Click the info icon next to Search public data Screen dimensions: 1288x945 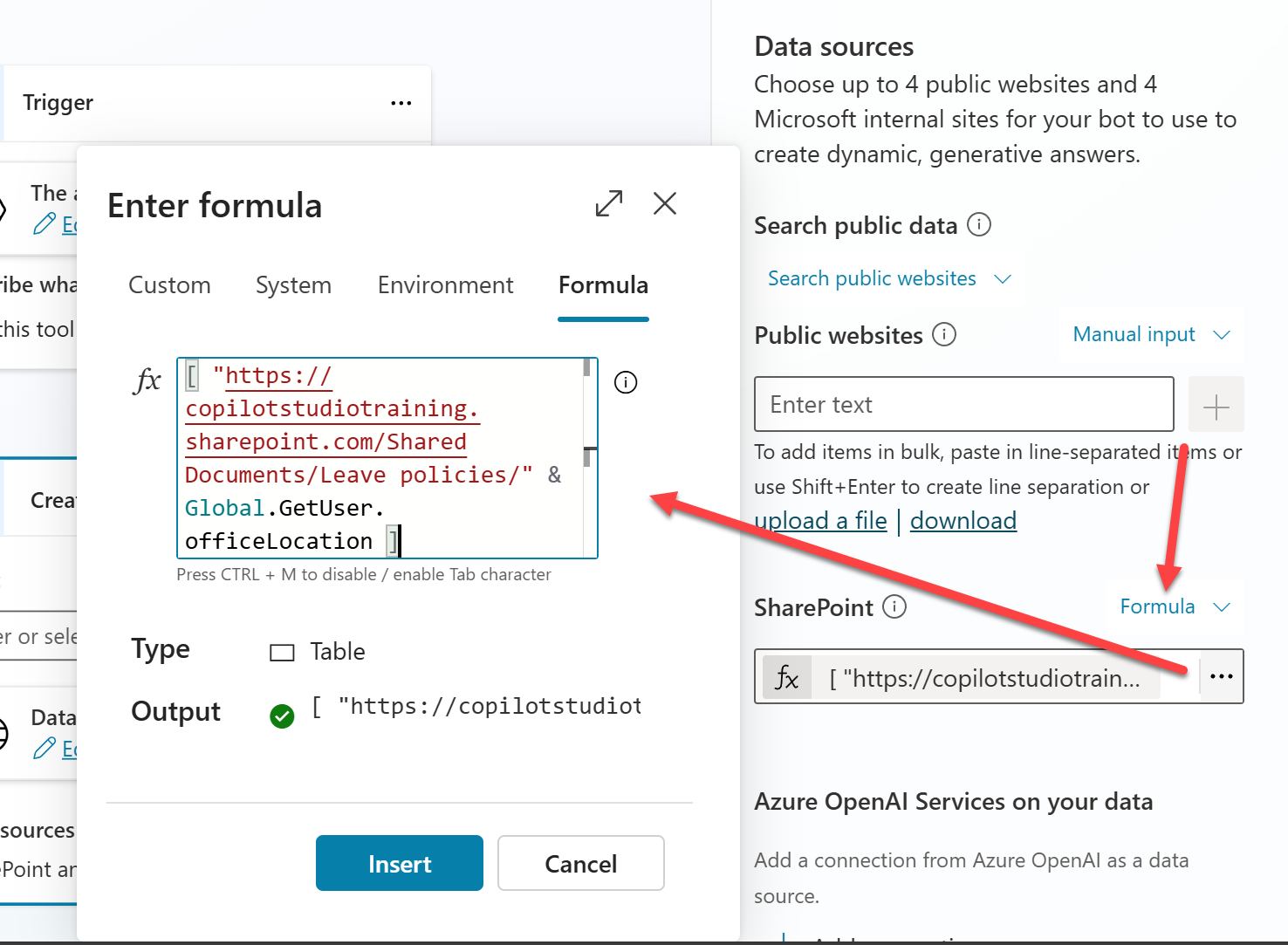(x=979, y=225)
